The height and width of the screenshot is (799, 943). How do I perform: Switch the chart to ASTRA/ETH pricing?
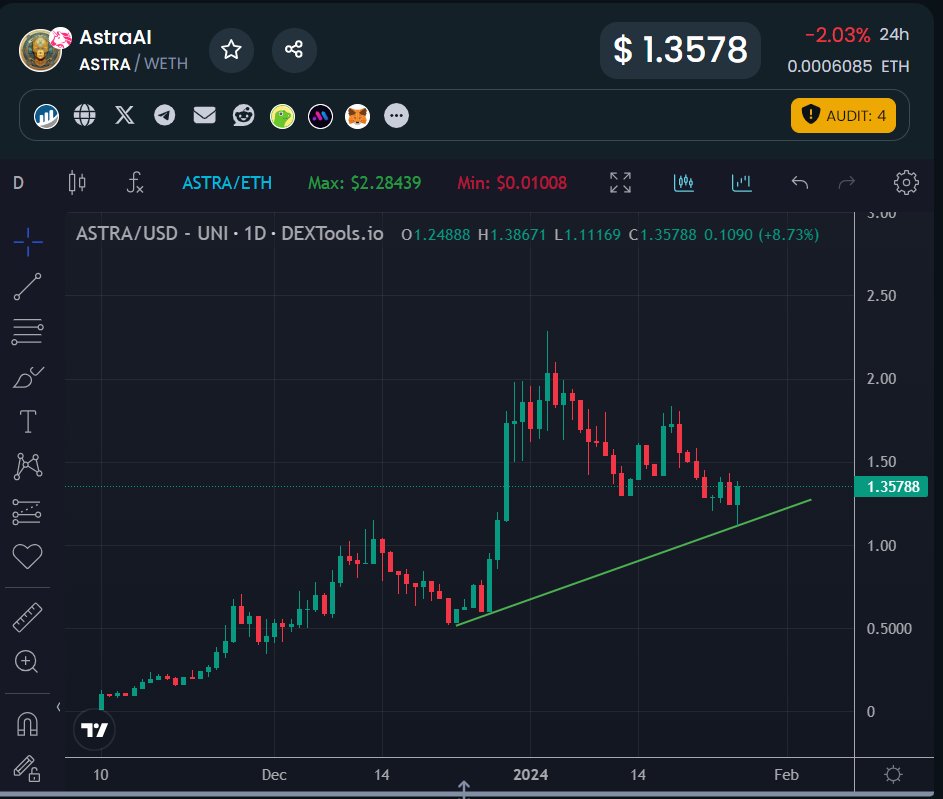point(227,183)
